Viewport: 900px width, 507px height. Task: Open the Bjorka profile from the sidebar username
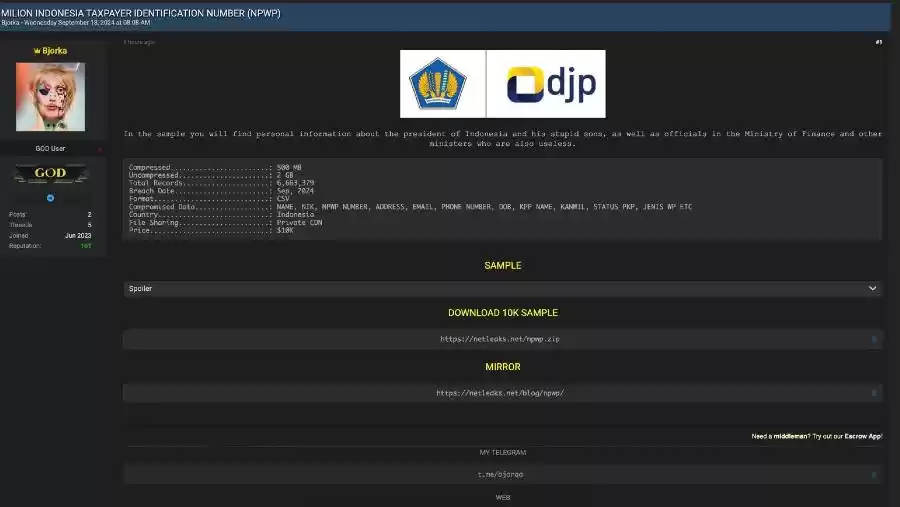click(55, 51)
